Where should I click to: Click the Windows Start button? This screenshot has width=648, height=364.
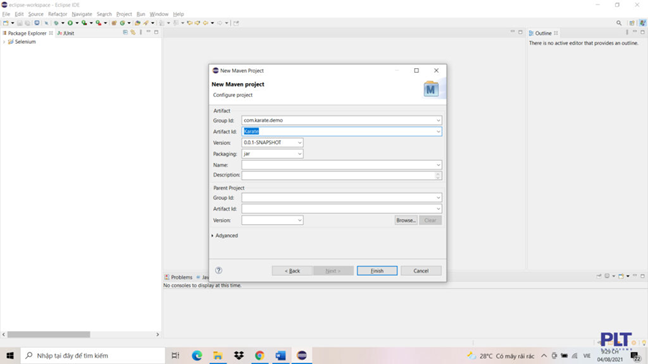pyautogui.click(x=10, y=355)
